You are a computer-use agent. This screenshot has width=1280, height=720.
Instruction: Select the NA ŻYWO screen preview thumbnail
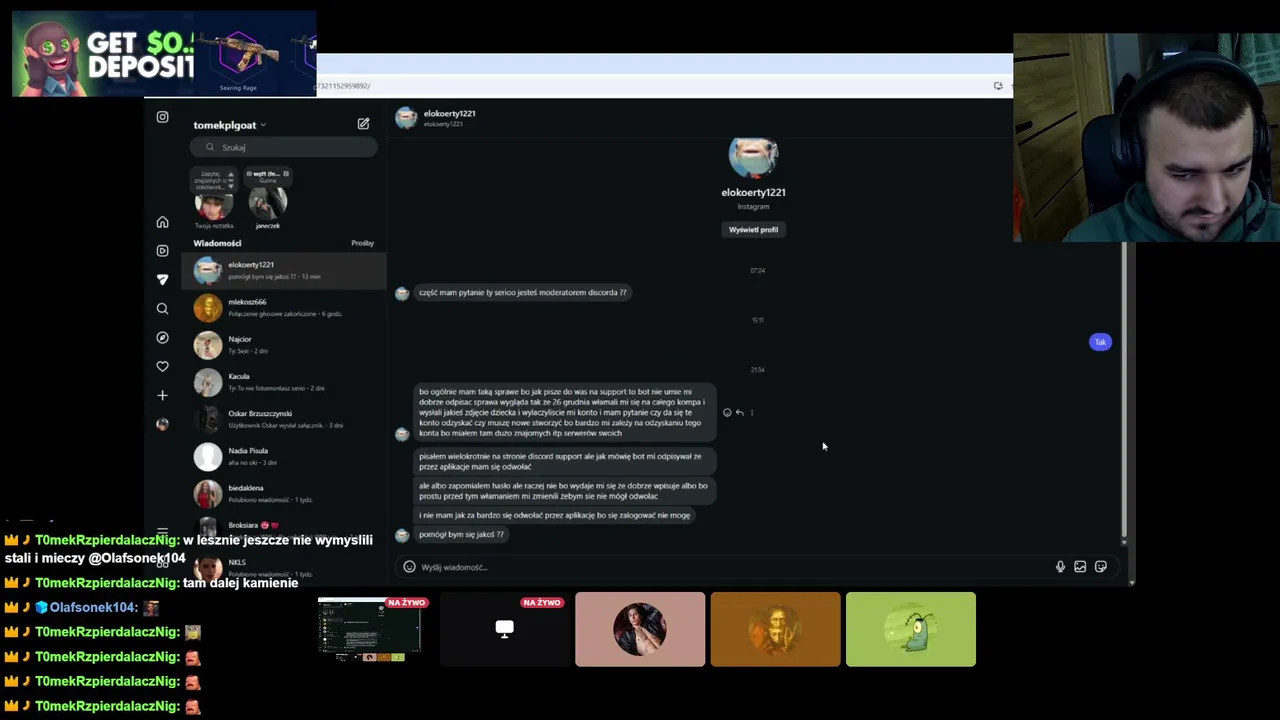coord(370,629)
